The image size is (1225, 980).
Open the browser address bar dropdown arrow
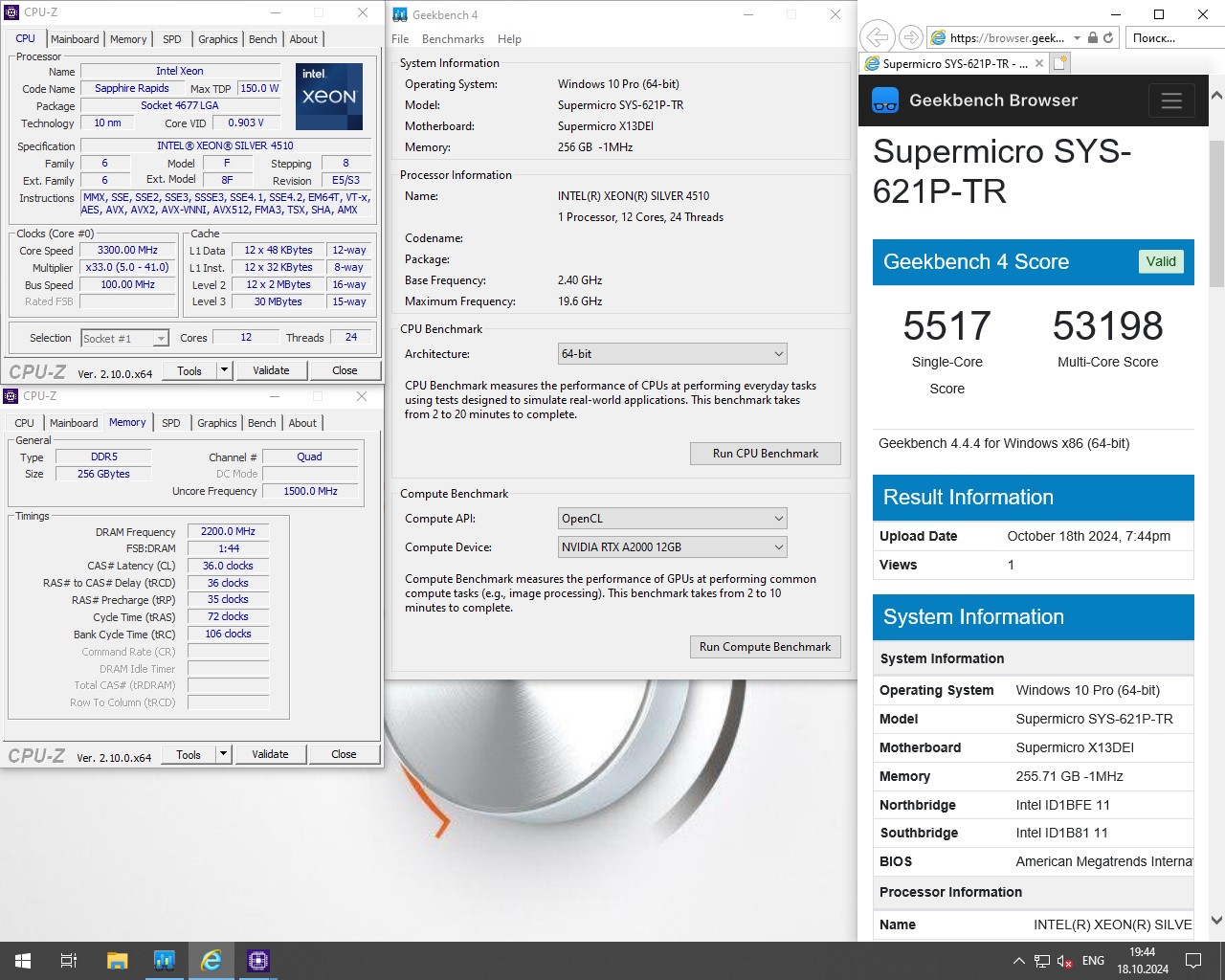1078,38
